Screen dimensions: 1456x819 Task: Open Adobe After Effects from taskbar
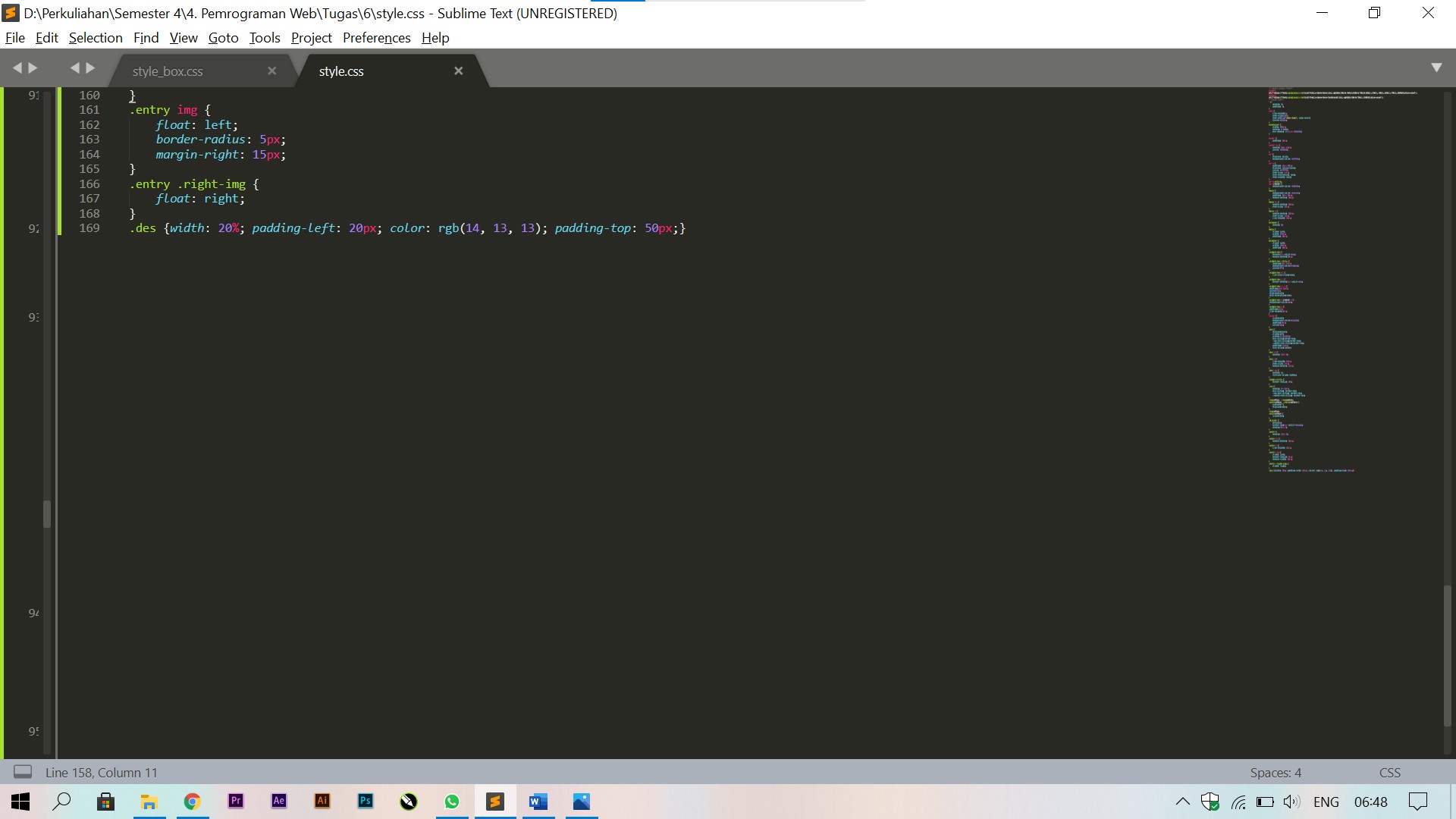279,801
